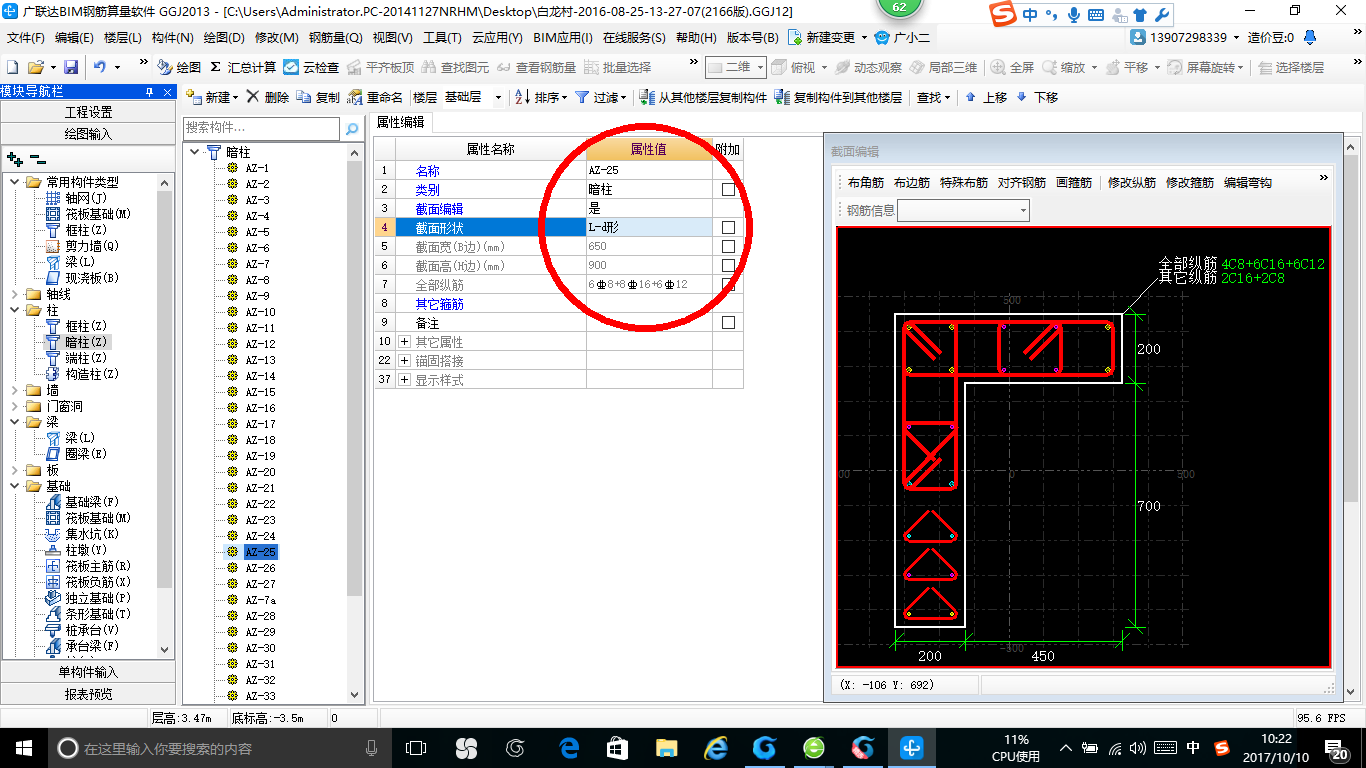Click 工程设置 navigation button
This screenshot has width=1366, height=768.
pyautogui.click(x=88, y=112)
